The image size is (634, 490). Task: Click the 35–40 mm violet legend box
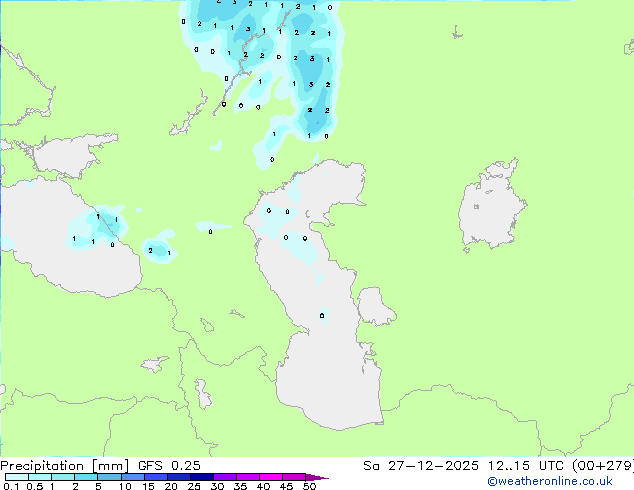248,477
